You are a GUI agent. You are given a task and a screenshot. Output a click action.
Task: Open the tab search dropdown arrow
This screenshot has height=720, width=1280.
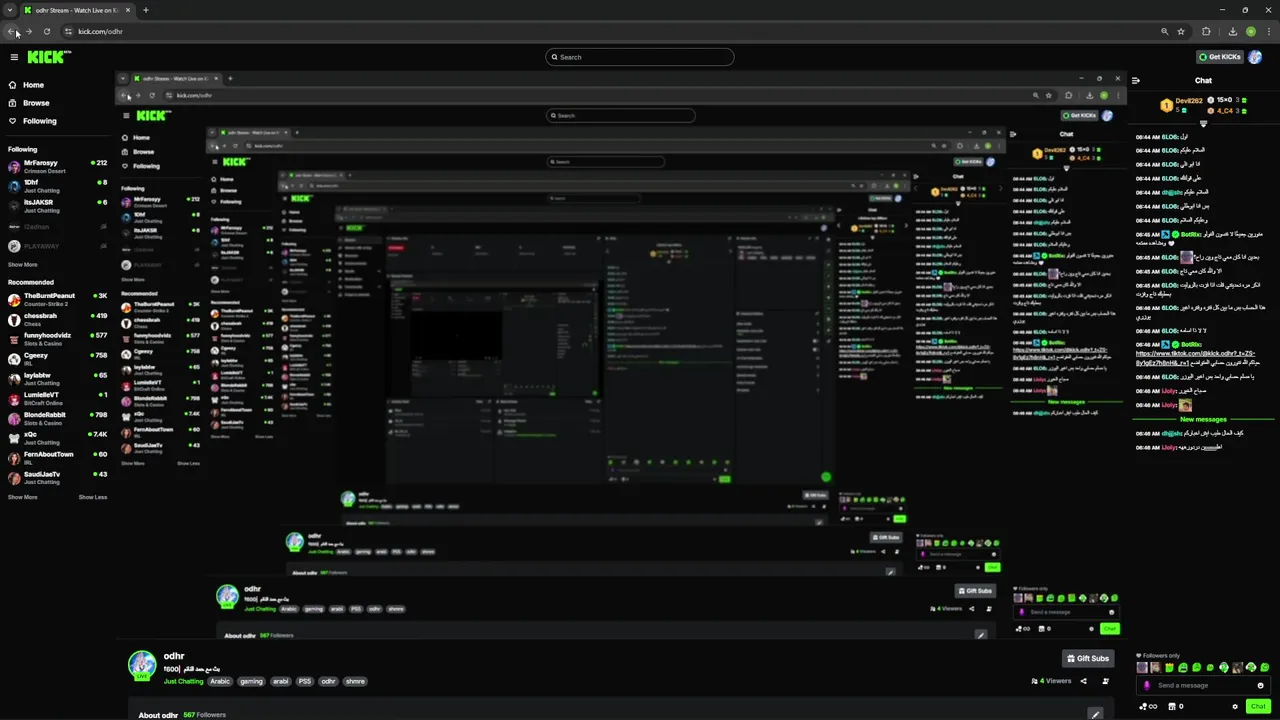10,10
